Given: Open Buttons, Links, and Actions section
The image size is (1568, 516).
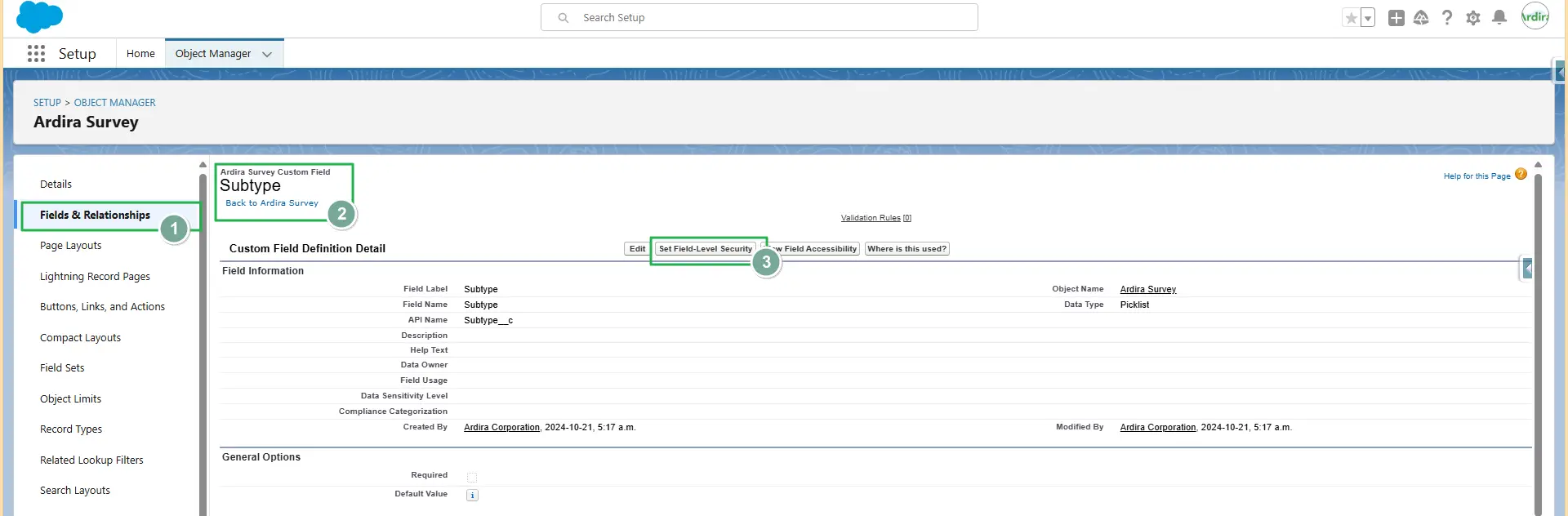Looking at the screenshot, I should tap(102, 307).
